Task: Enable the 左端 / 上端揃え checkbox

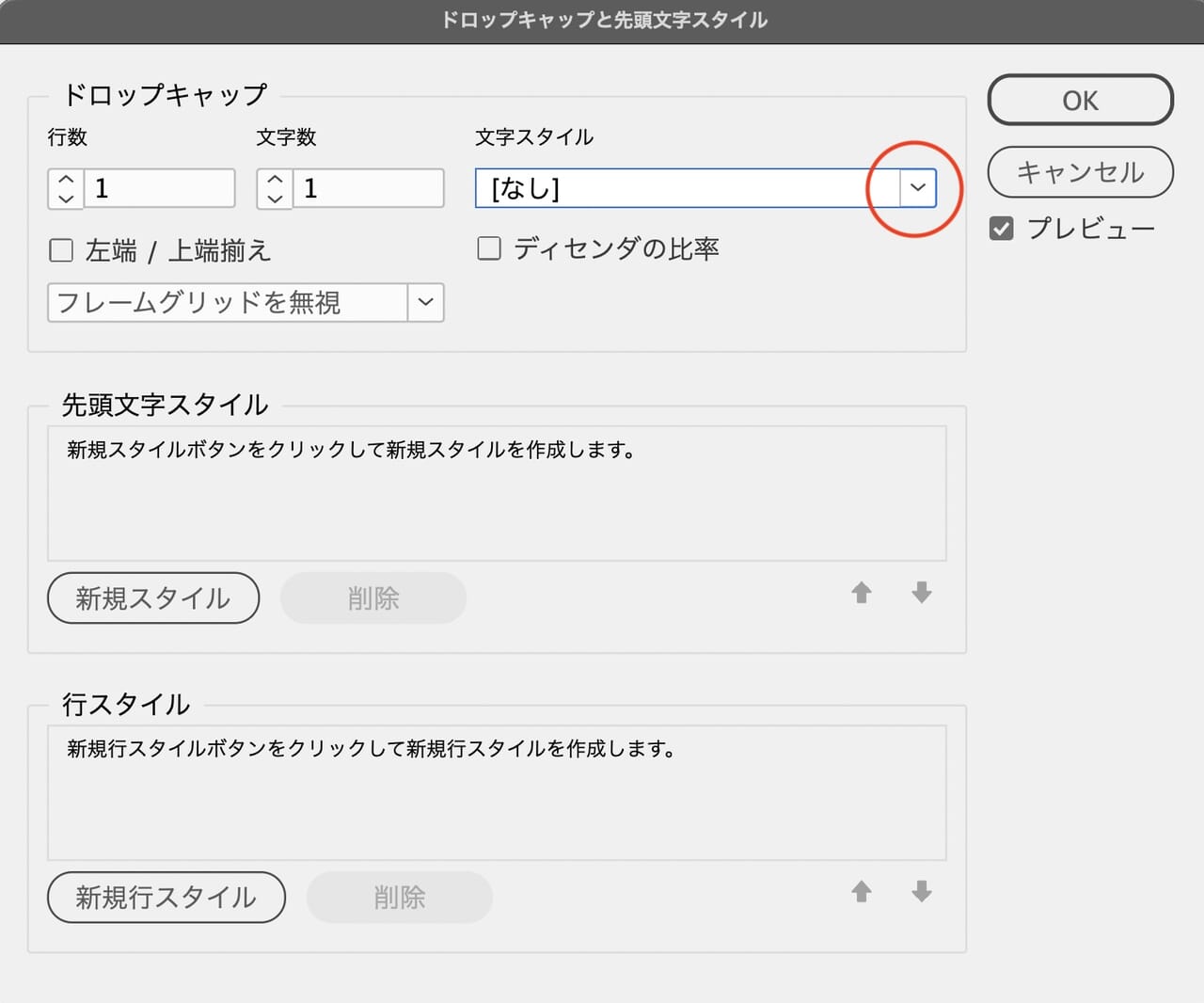Action: 61,250
